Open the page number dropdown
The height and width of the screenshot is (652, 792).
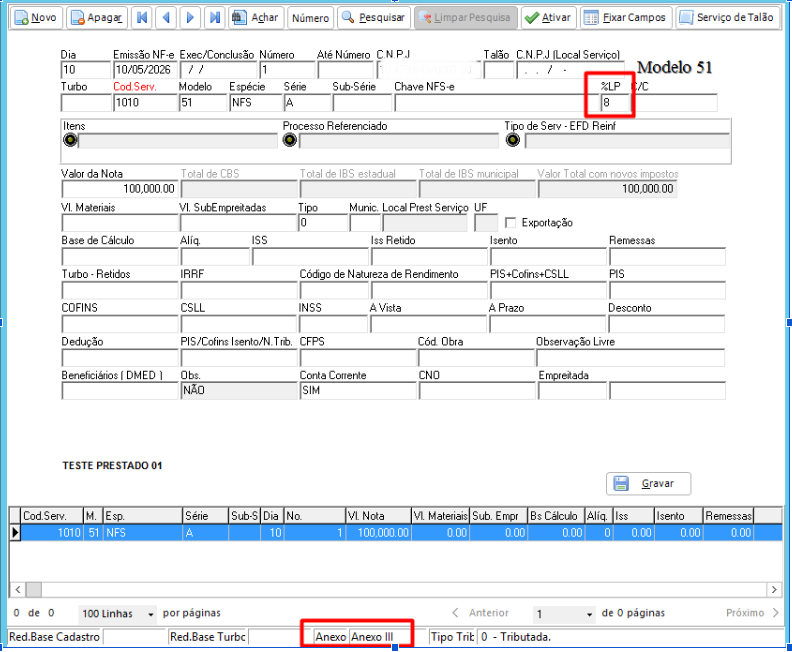click(x=564, y=614)
